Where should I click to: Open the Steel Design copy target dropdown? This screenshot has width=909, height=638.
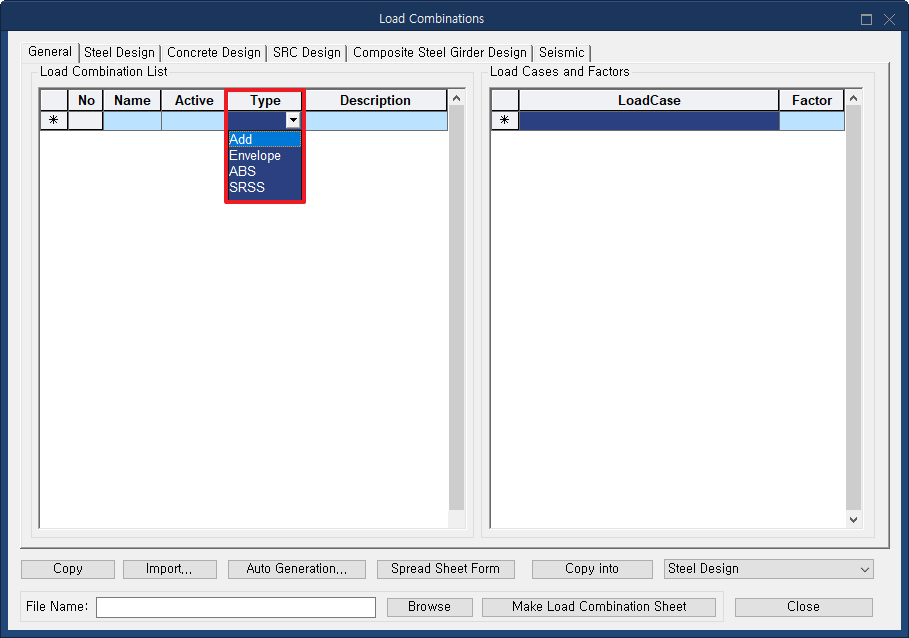768,569
